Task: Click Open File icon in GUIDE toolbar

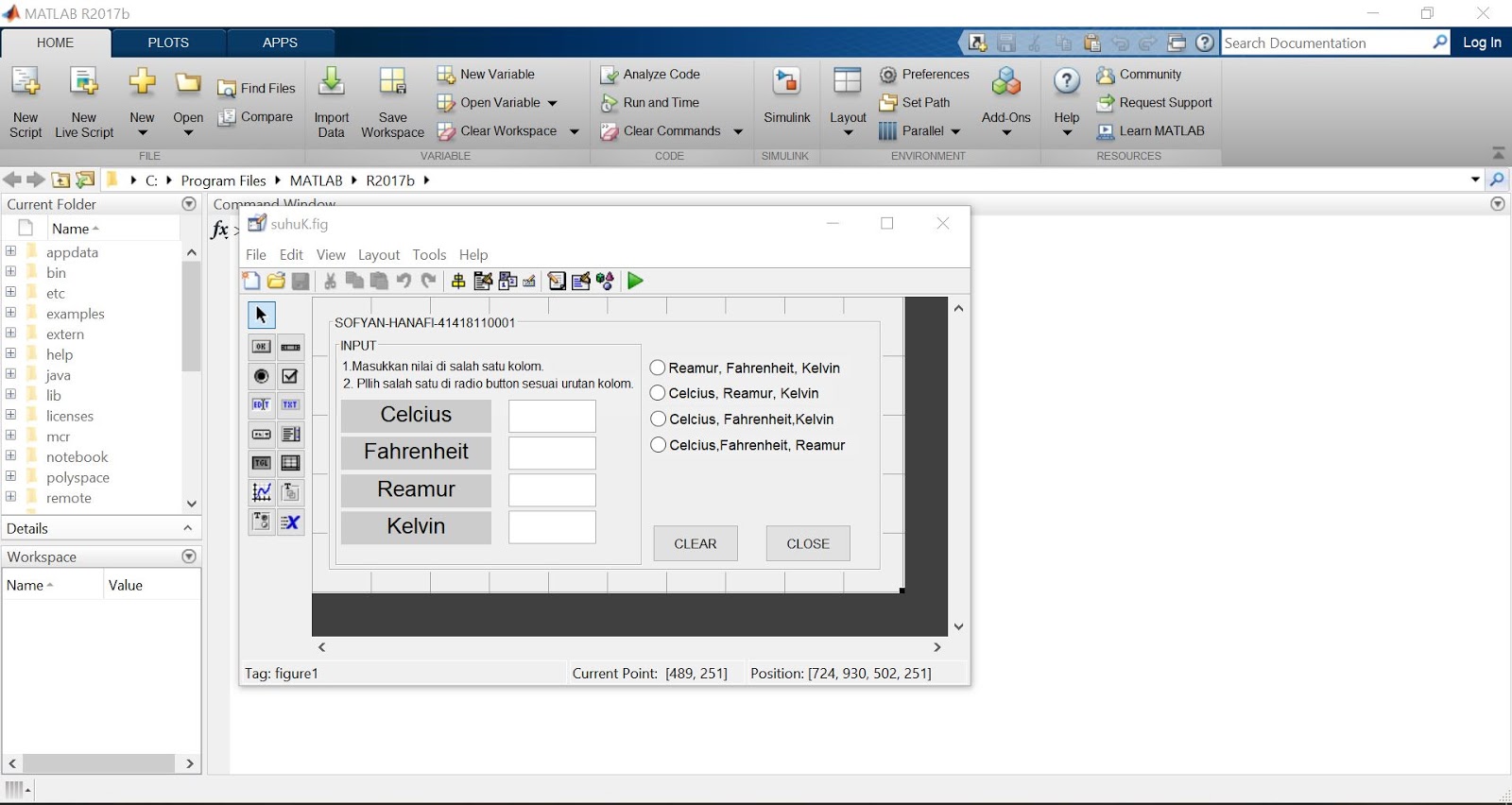Action: 276,281
